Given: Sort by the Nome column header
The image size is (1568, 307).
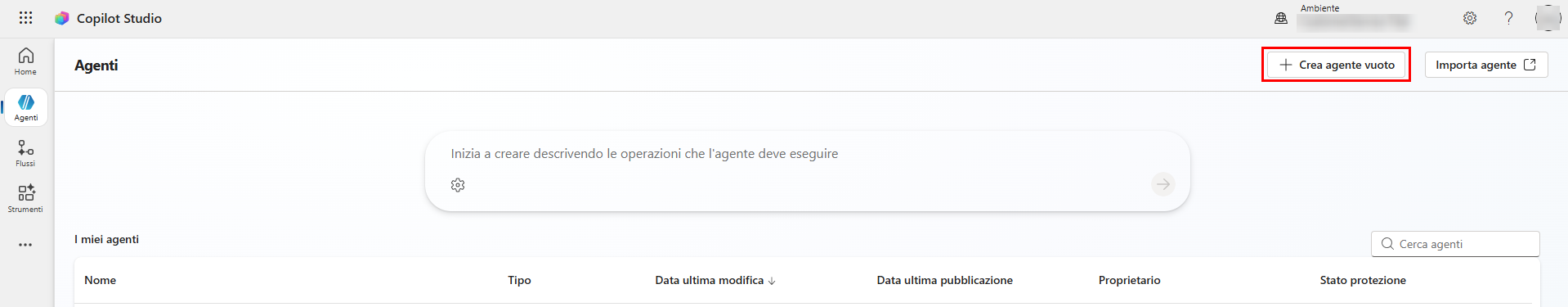Looking at the screenshot, I should point(101,280).
